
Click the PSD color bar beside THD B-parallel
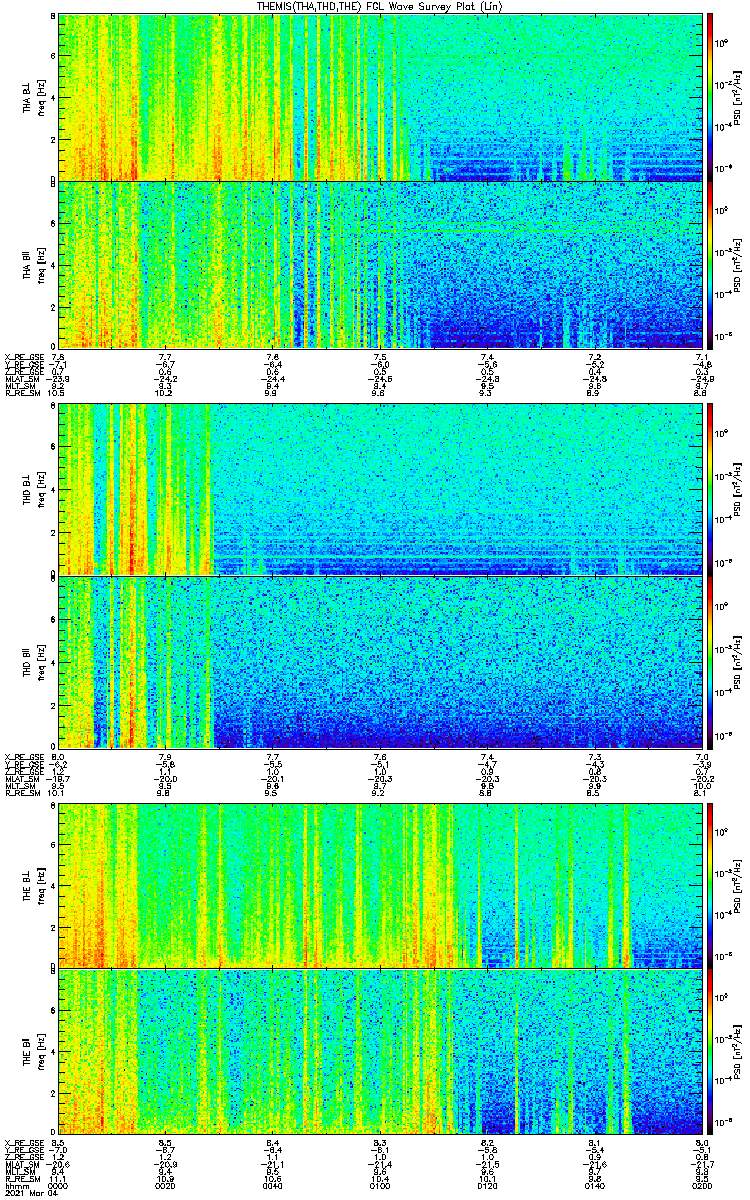[709, 661]
